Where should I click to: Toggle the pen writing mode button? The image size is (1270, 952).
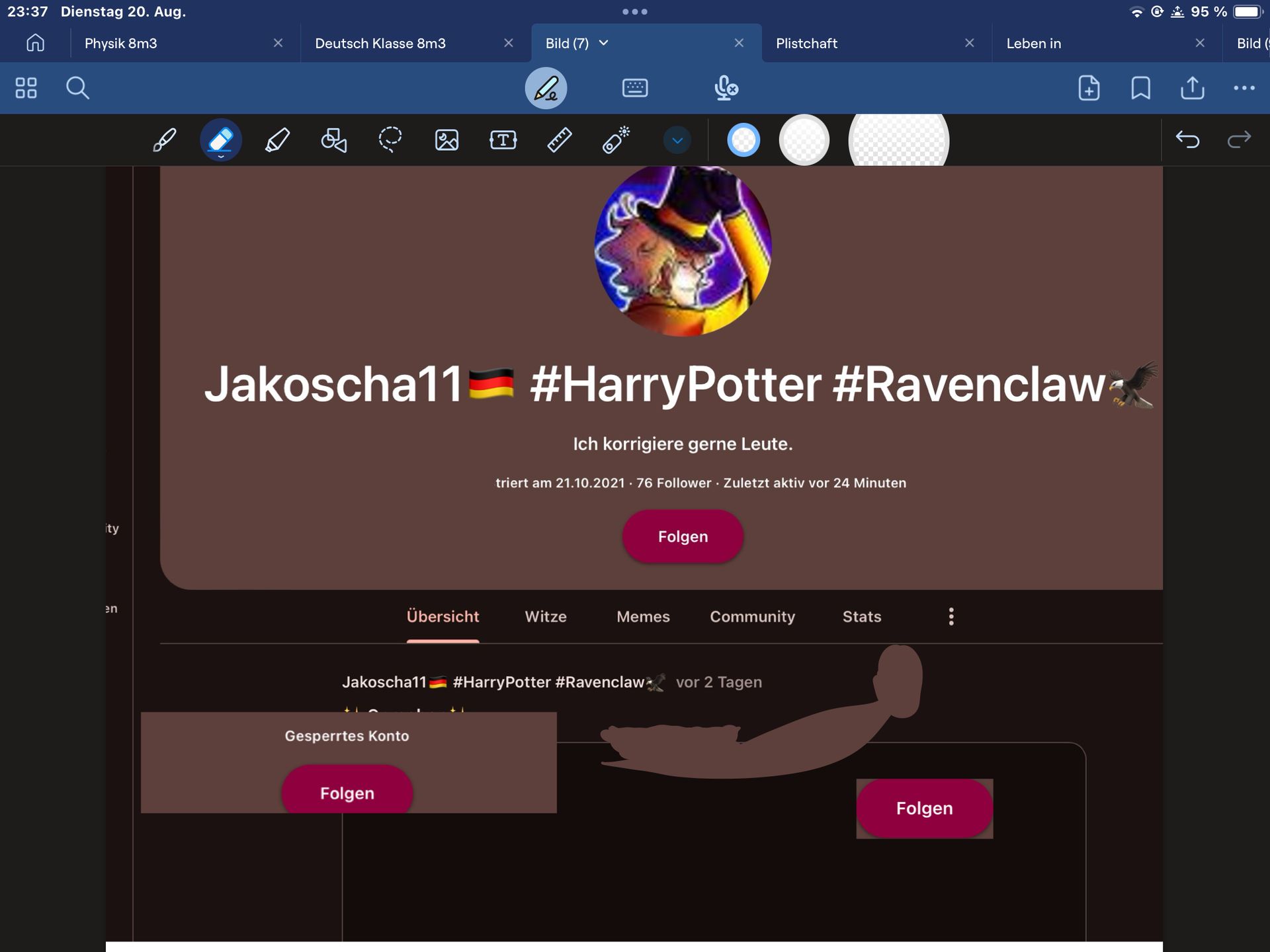(546, 88)
